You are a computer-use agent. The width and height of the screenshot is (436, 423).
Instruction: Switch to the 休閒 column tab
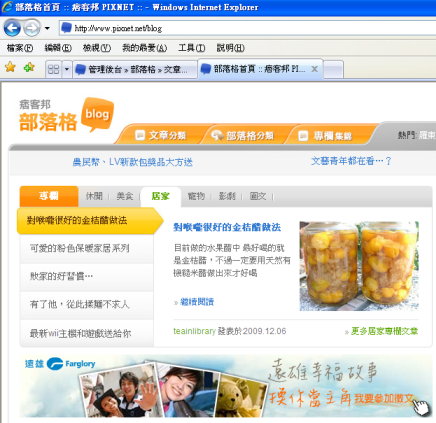coord(94,196)
